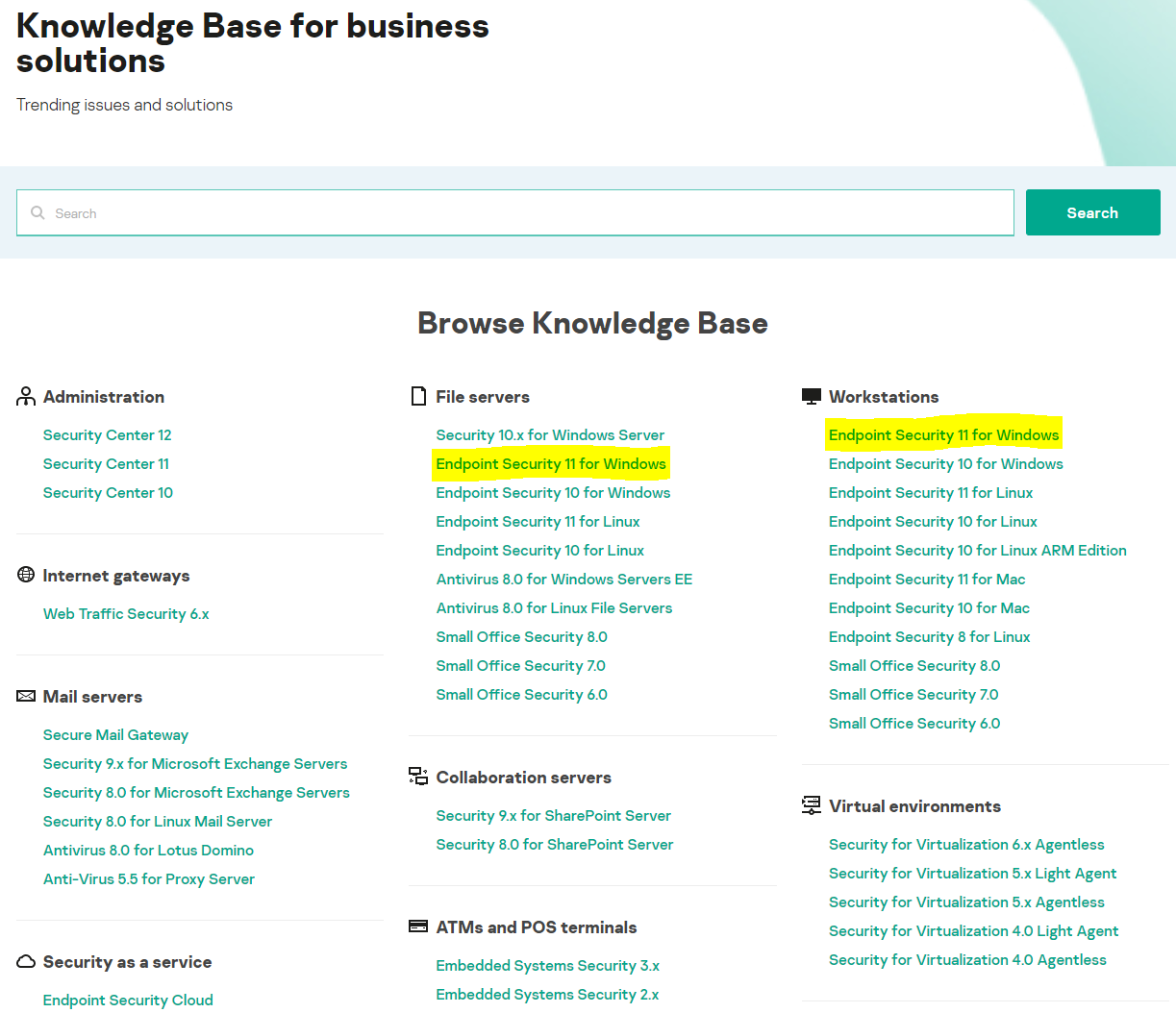Open Security 9.x for SharePoint Server
This screenshot has height=1013, width=1176.
[553, 816]
